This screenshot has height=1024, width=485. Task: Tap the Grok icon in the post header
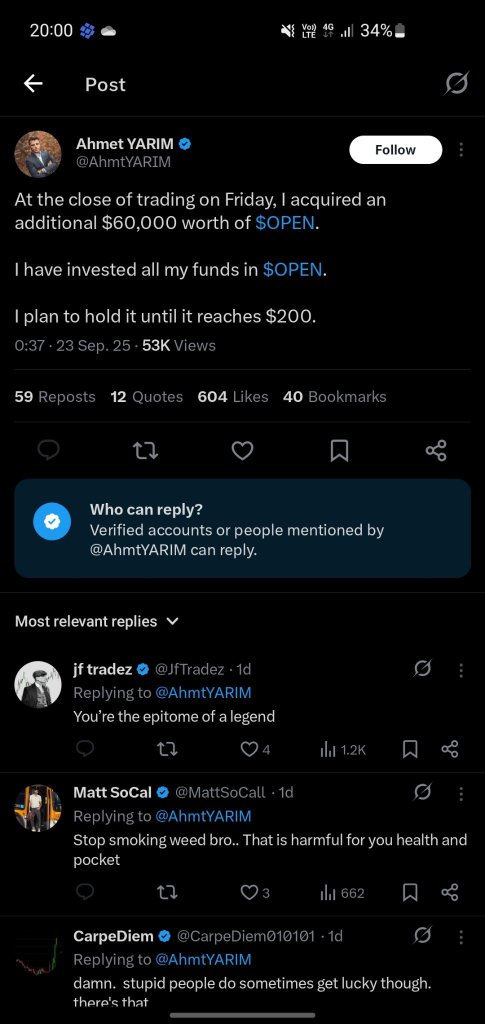[456, 84]
